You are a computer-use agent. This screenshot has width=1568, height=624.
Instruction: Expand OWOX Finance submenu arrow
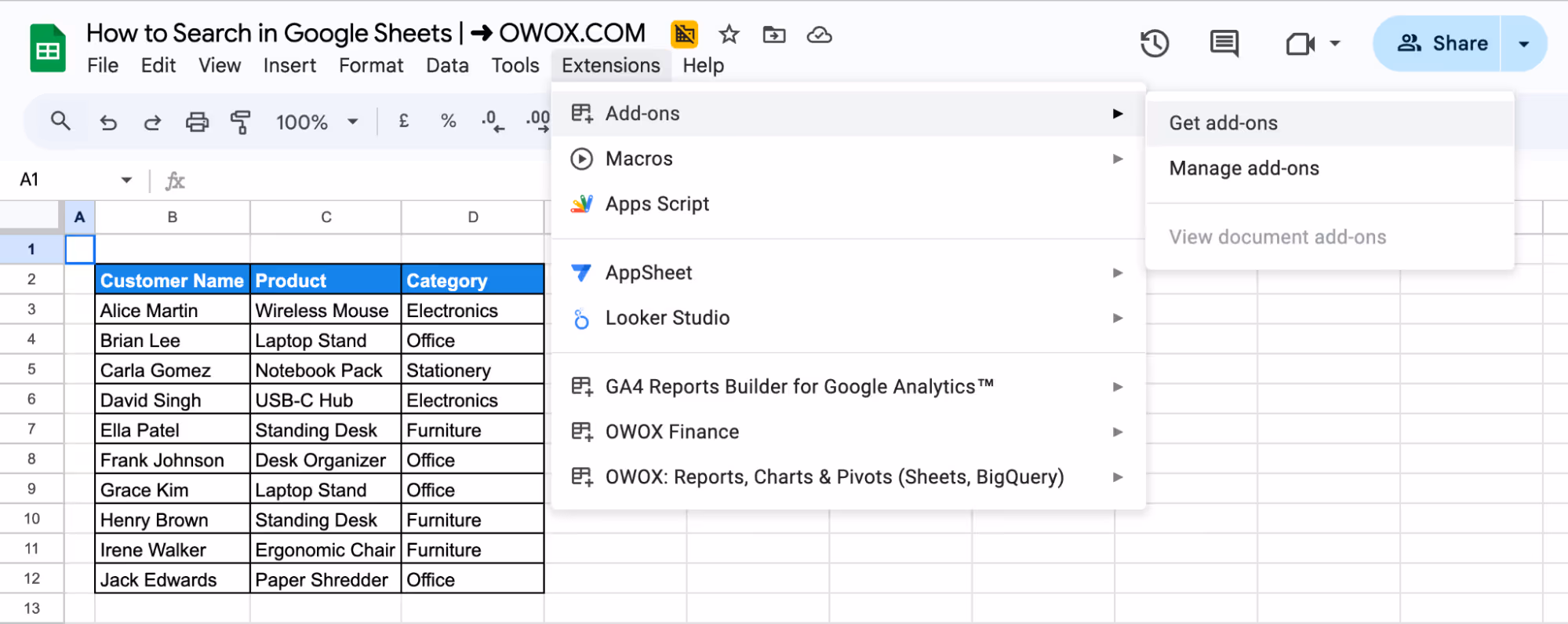click(1118, 432)
